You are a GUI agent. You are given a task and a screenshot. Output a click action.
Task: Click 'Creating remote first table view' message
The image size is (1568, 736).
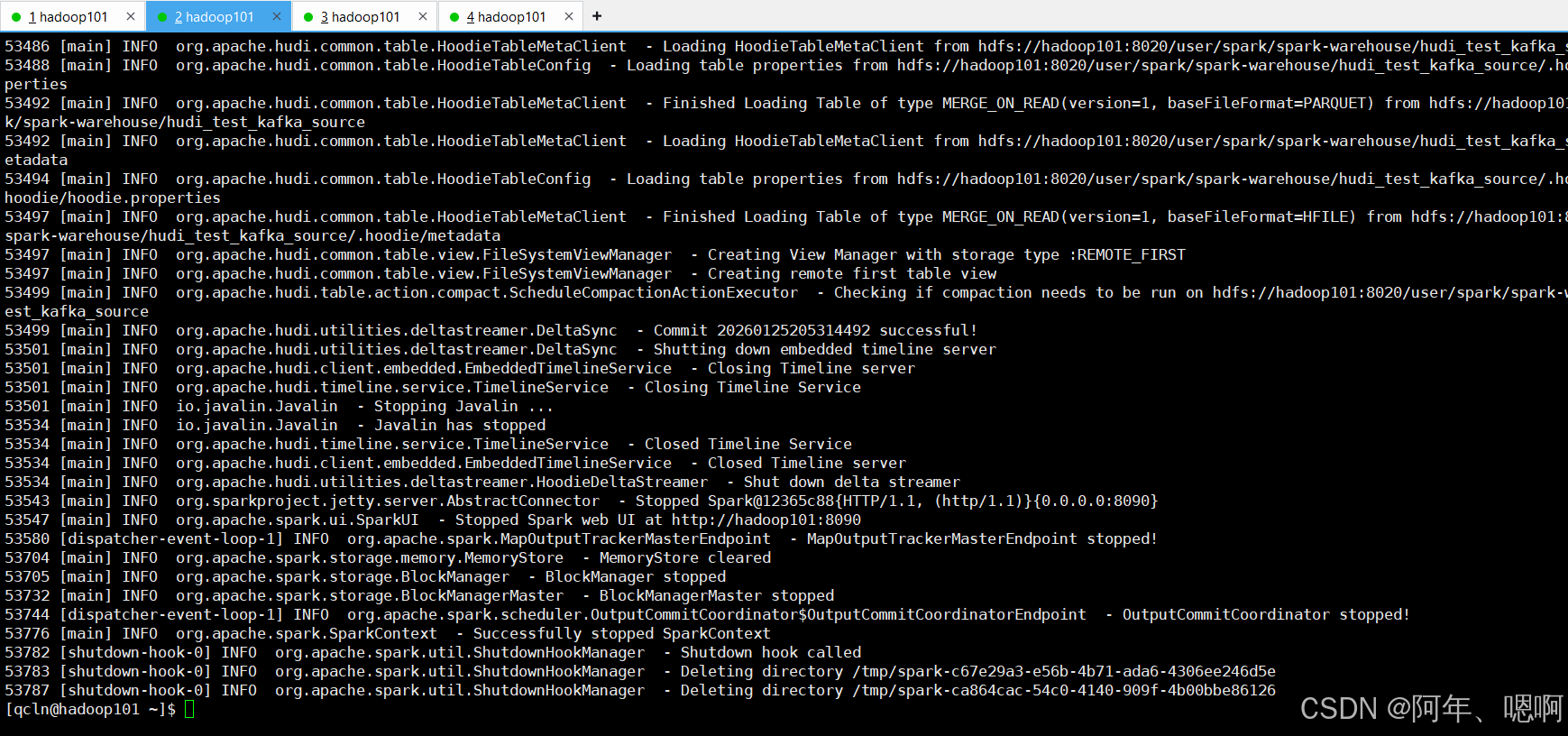coord(852,273)
